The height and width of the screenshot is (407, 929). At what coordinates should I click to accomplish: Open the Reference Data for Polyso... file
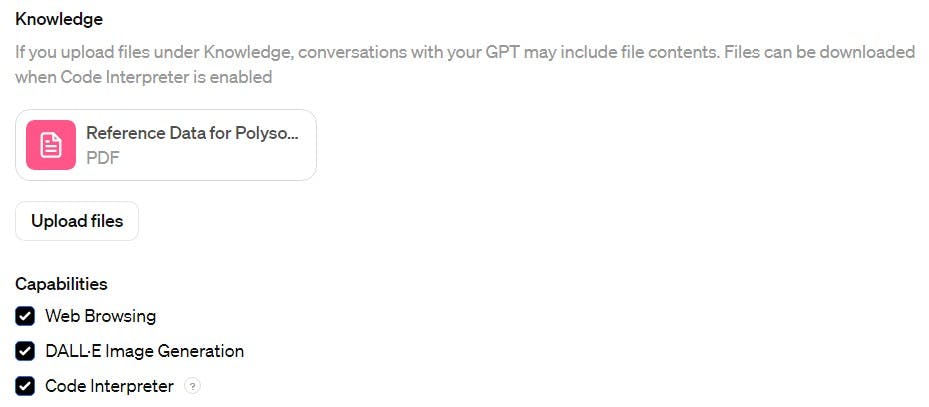[x=192, y=133]
